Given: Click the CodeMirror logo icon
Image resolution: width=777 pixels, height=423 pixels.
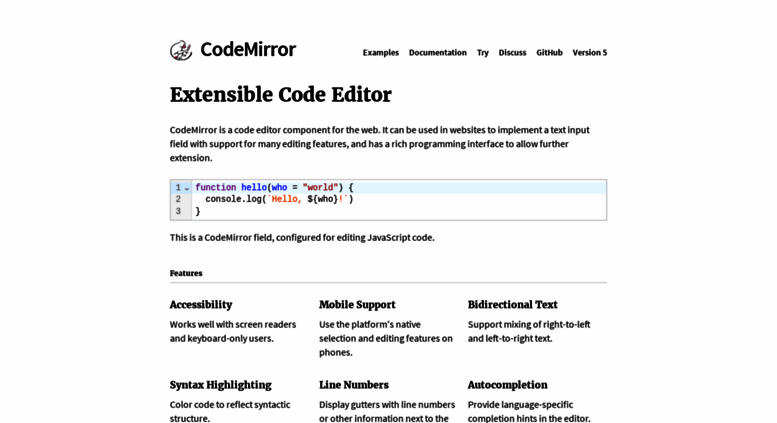Looking at the screenshot, I should coord(181,50).
